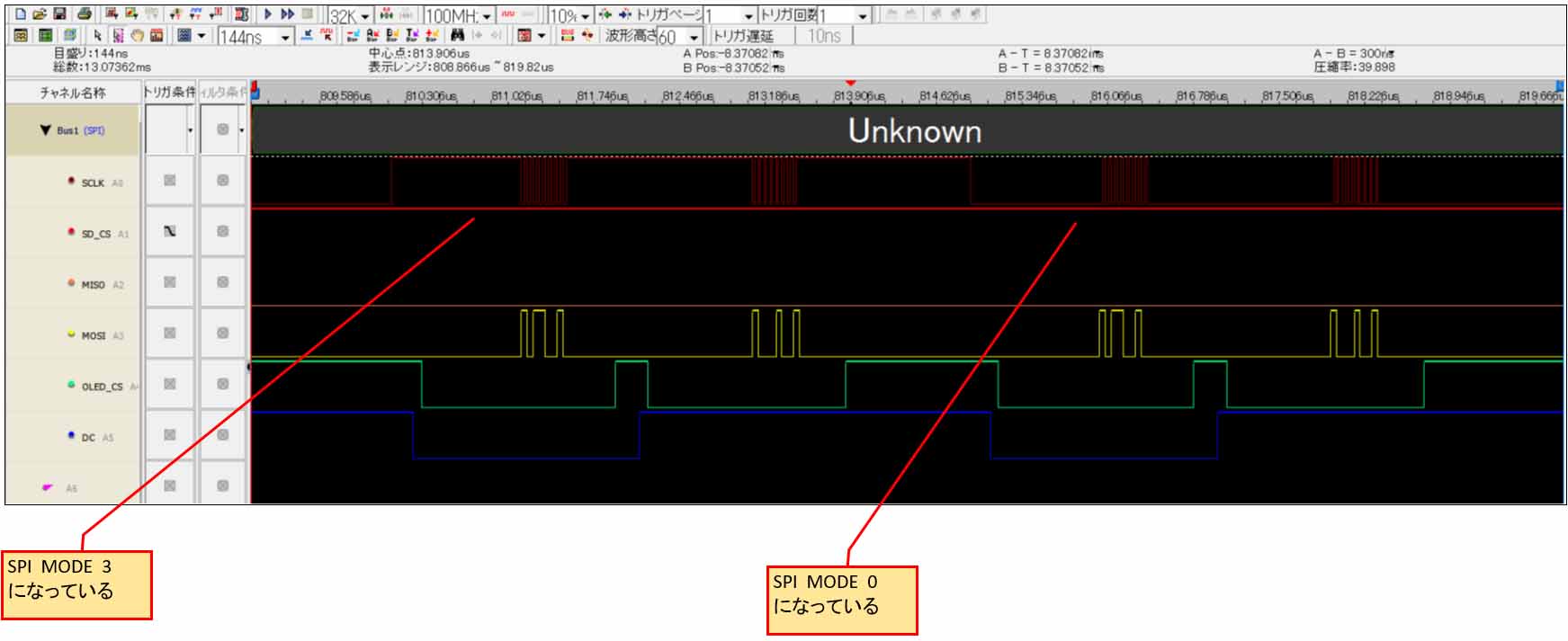The image size is (1568, 641).
Task: Click the add bar icon with red plus
Action: tap(431, 35)
